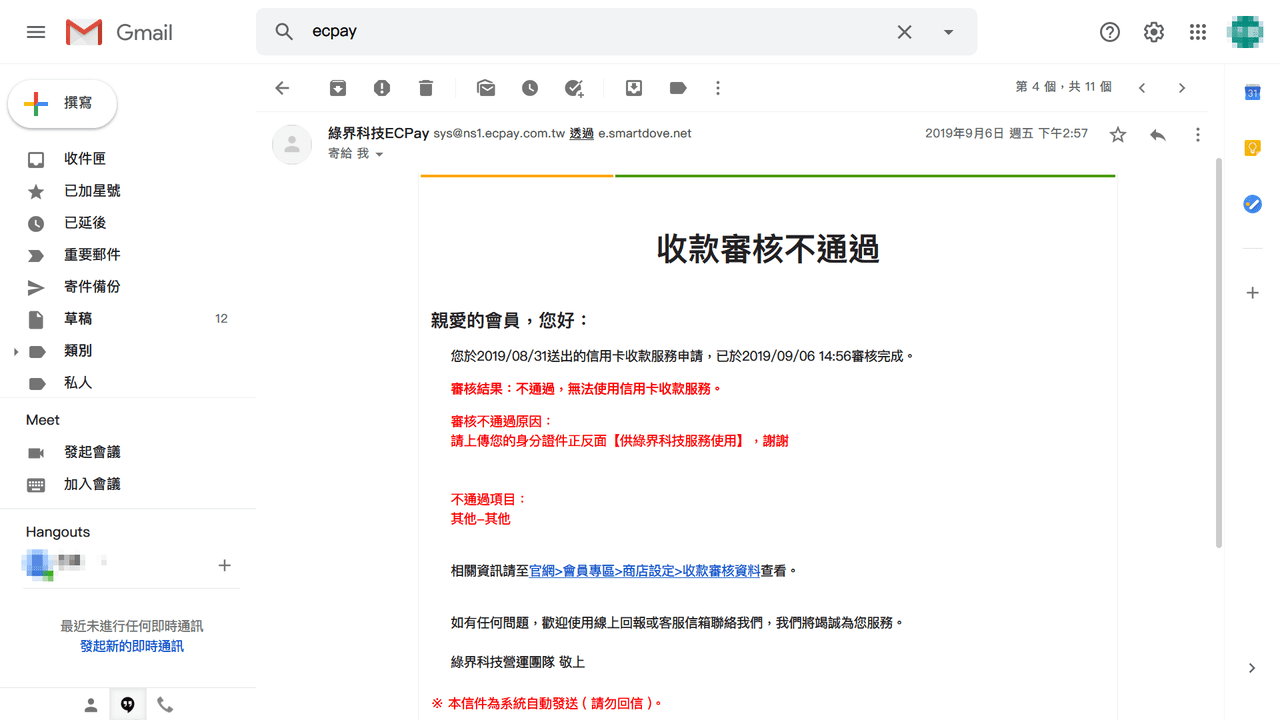Star the ECPay email
This screenshot has height=720, width=1280.
pos(1117,133)
